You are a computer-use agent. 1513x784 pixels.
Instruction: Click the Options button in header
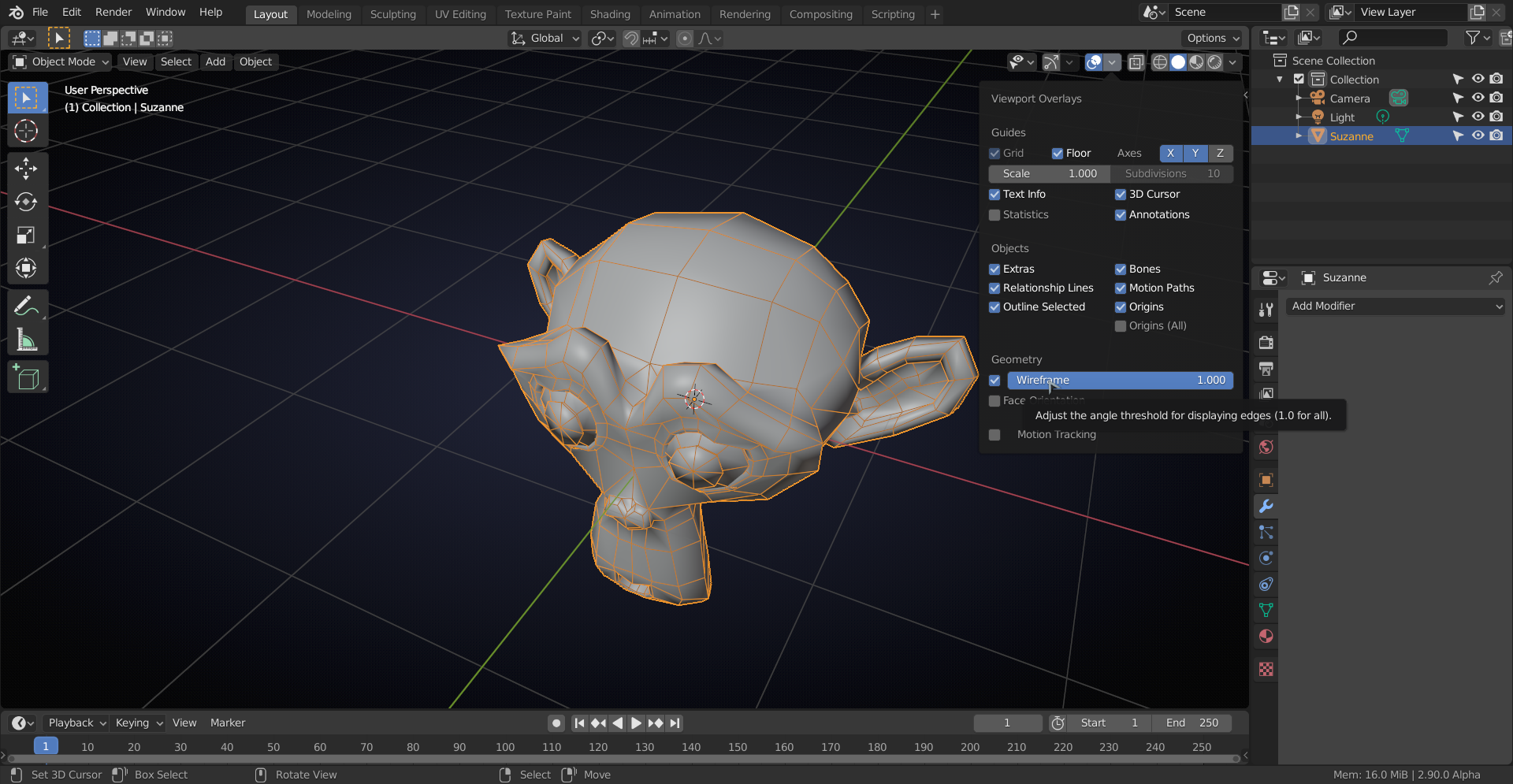coord(1213,38)
